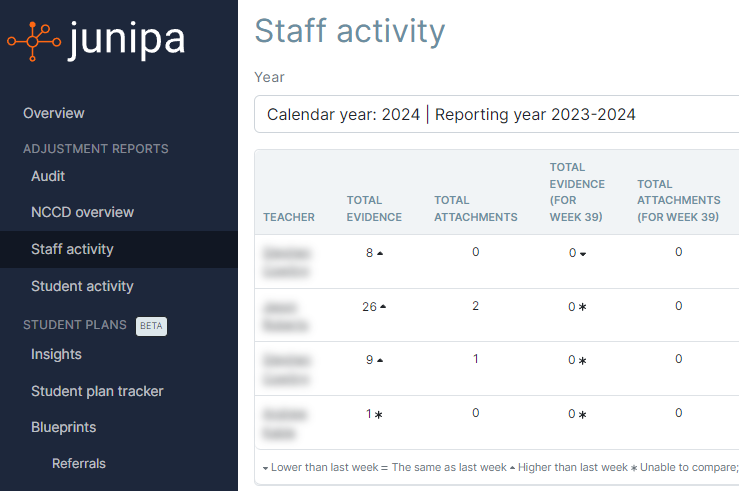The width and height of the screenshot is (739, 491).
Task: Sort by Total Evidence column
Action: [x=374, y=208]
